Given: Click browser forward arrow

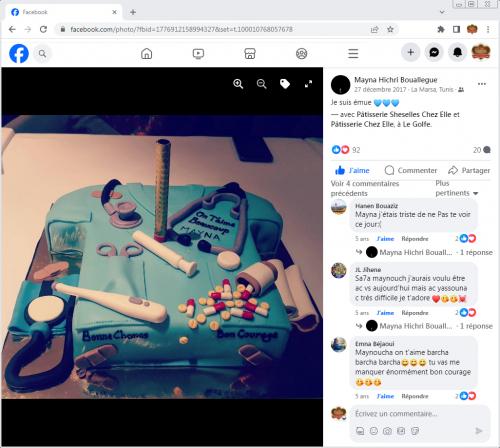Looking at the screenshot, I should pos(28,29).
